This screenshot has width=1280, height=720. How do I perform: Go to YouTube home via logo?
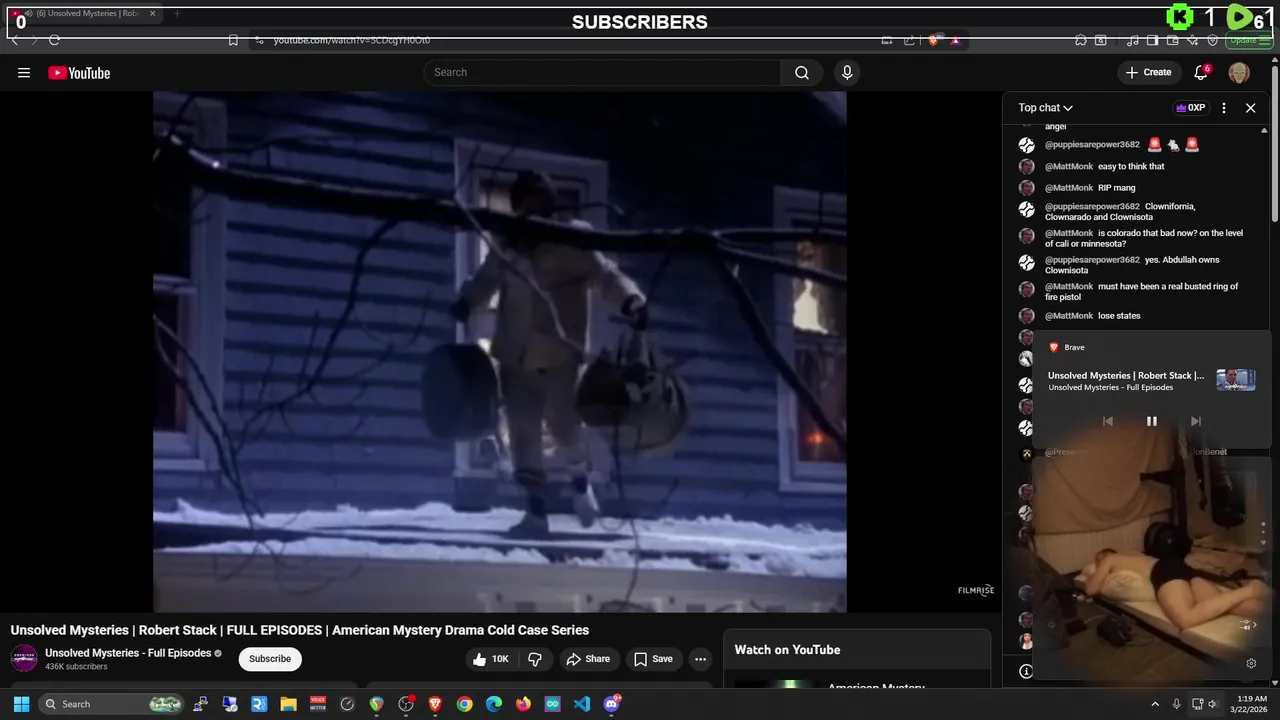[79, 73]
